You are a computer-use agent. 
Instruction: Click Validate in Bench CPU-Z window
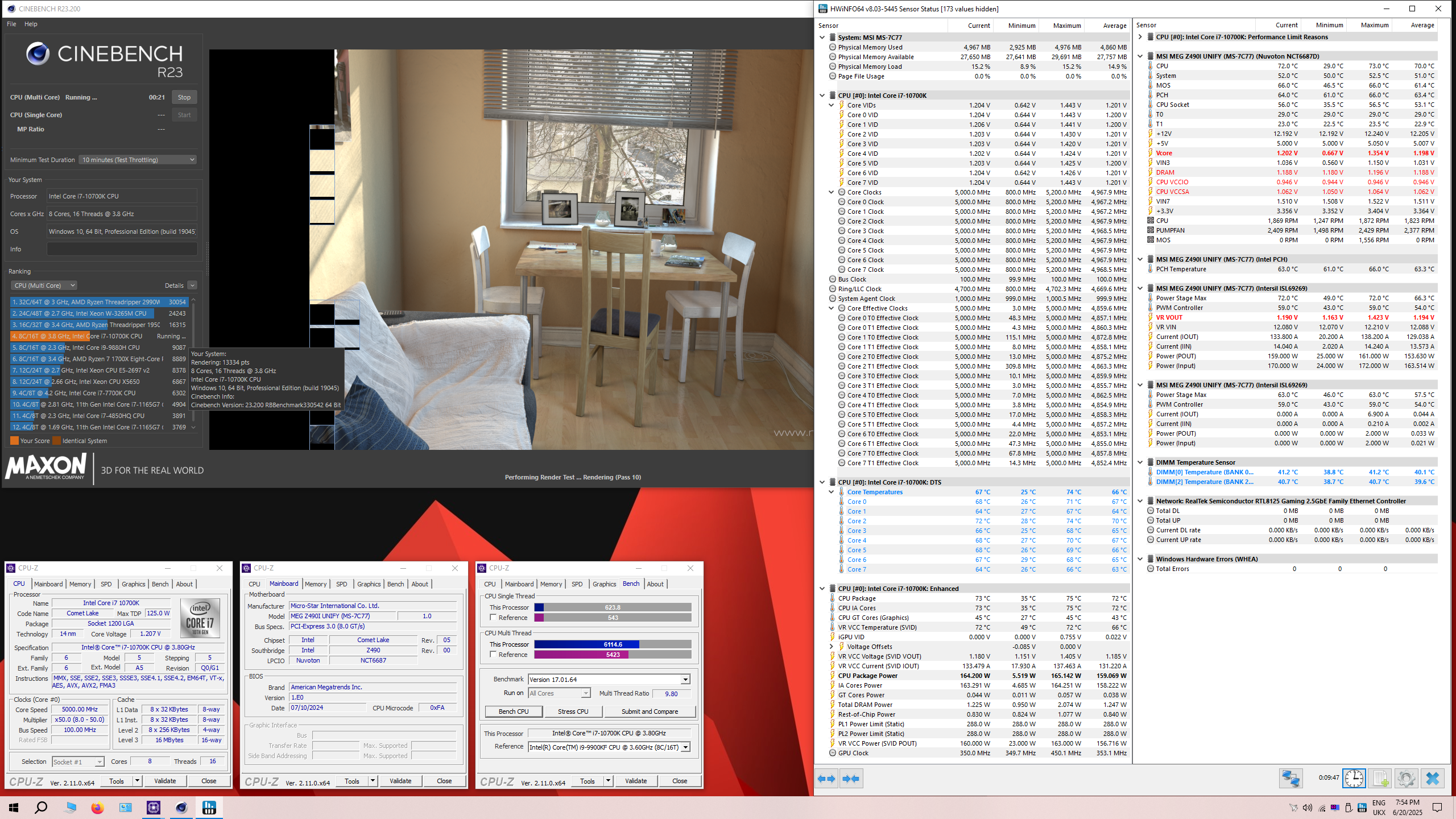[636, 781]
